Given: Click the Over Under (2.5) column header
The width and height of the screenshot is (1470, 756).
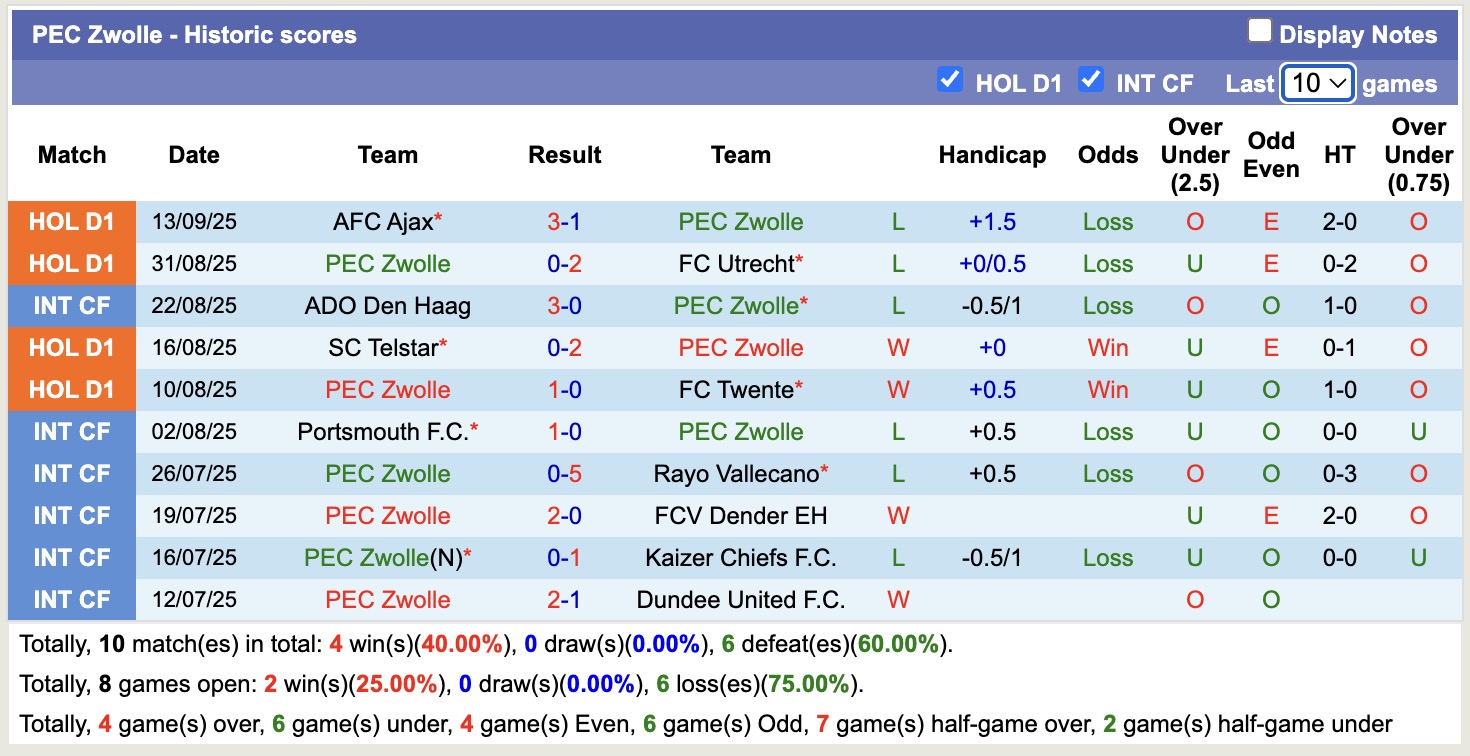Looking at the screenshot, I should (1194, 155).
